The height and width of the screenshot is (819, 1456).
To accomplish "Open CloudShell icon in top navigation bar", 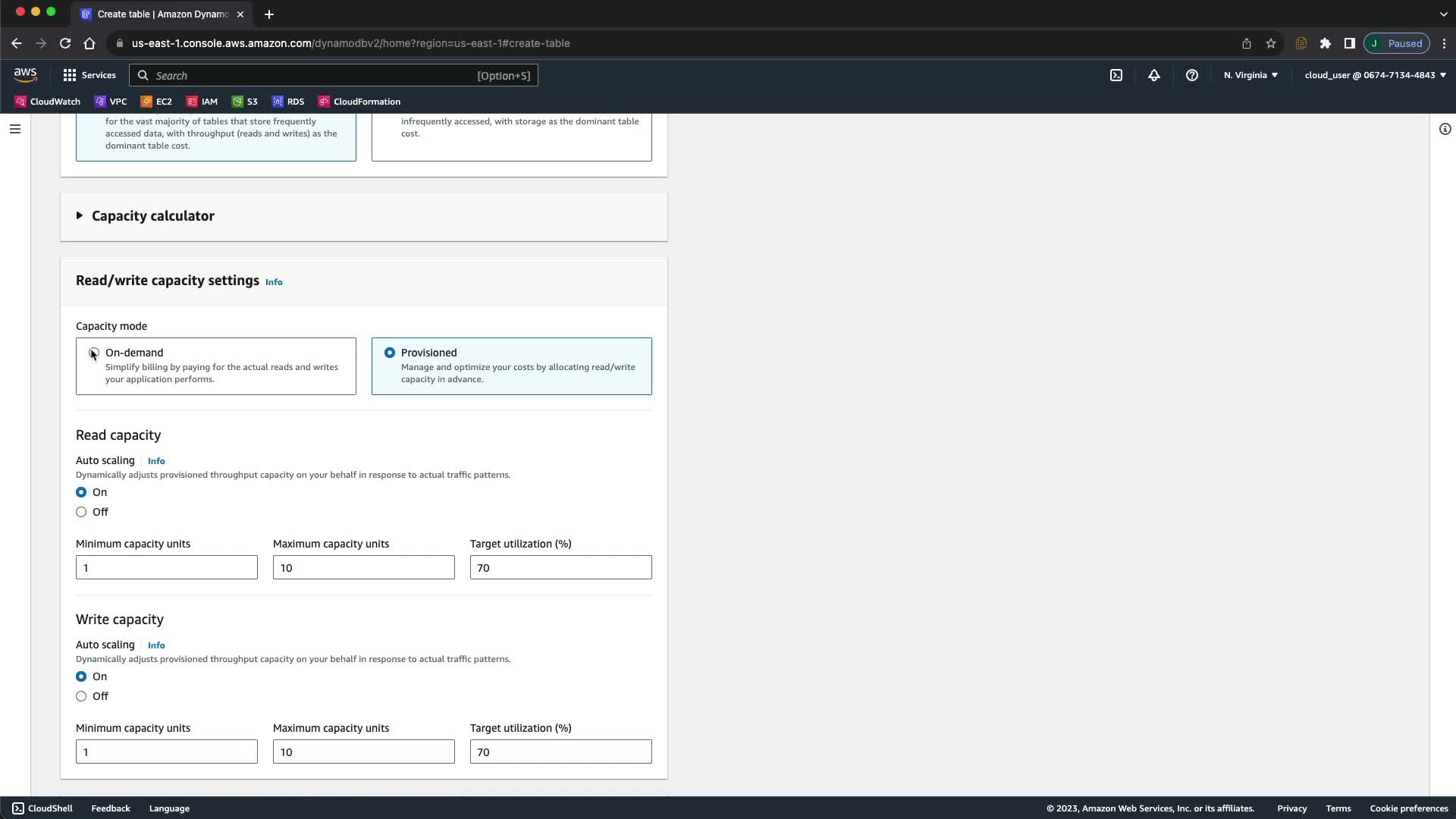I will pos(1116,75).
